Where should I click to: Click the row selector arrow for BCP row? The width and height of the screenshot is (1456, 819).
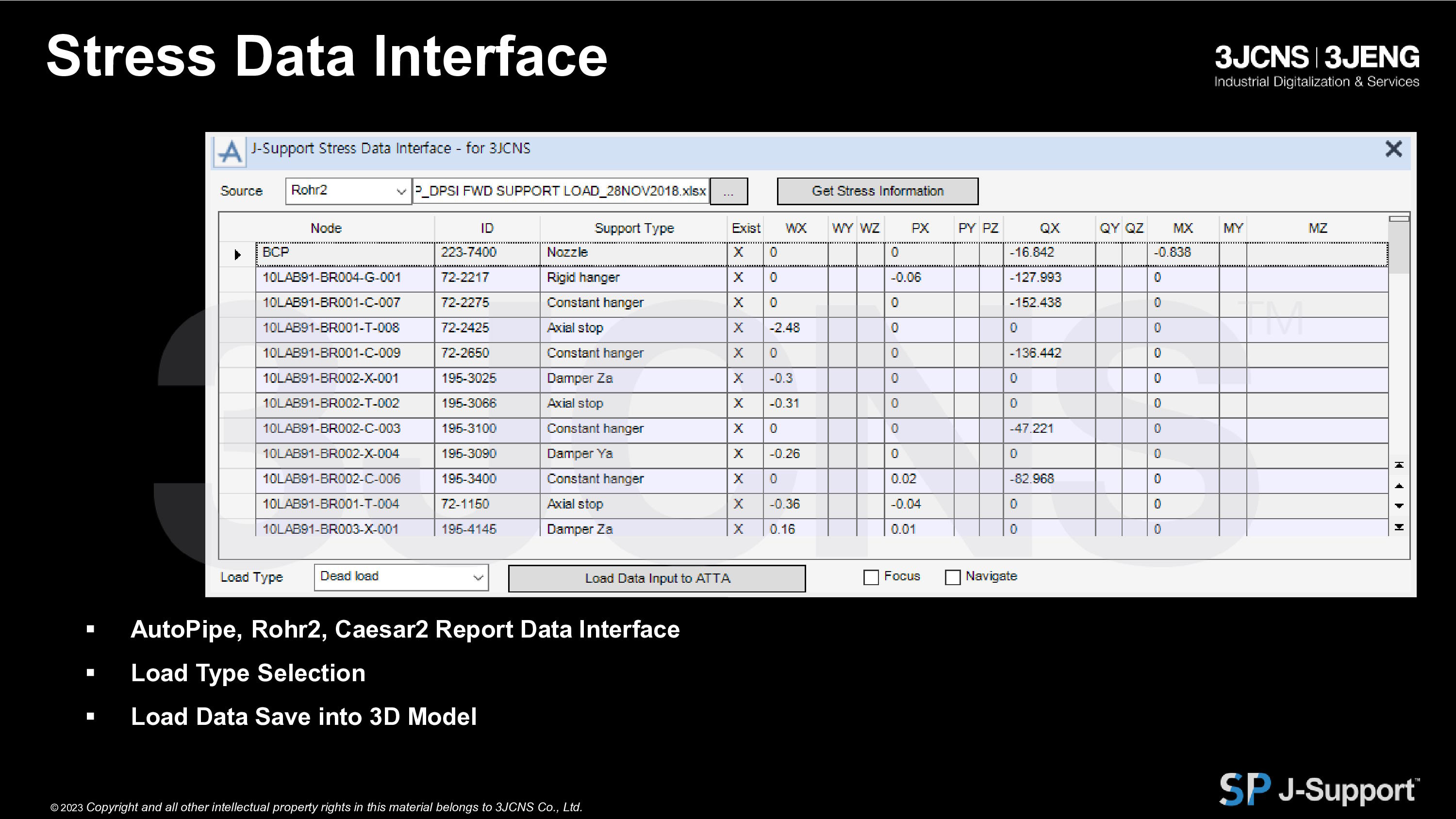237,254
